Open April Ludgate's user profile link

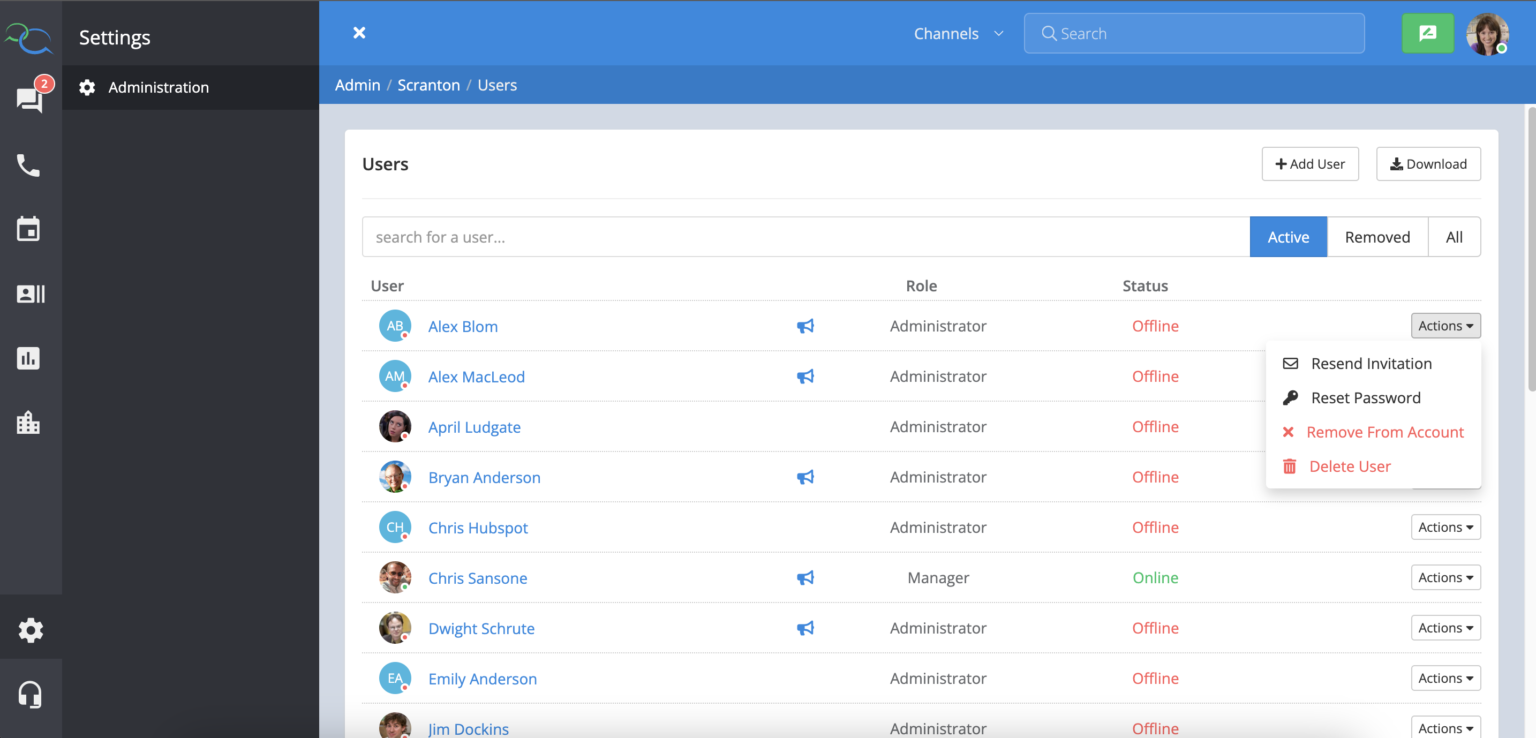[x=474, y=427]
